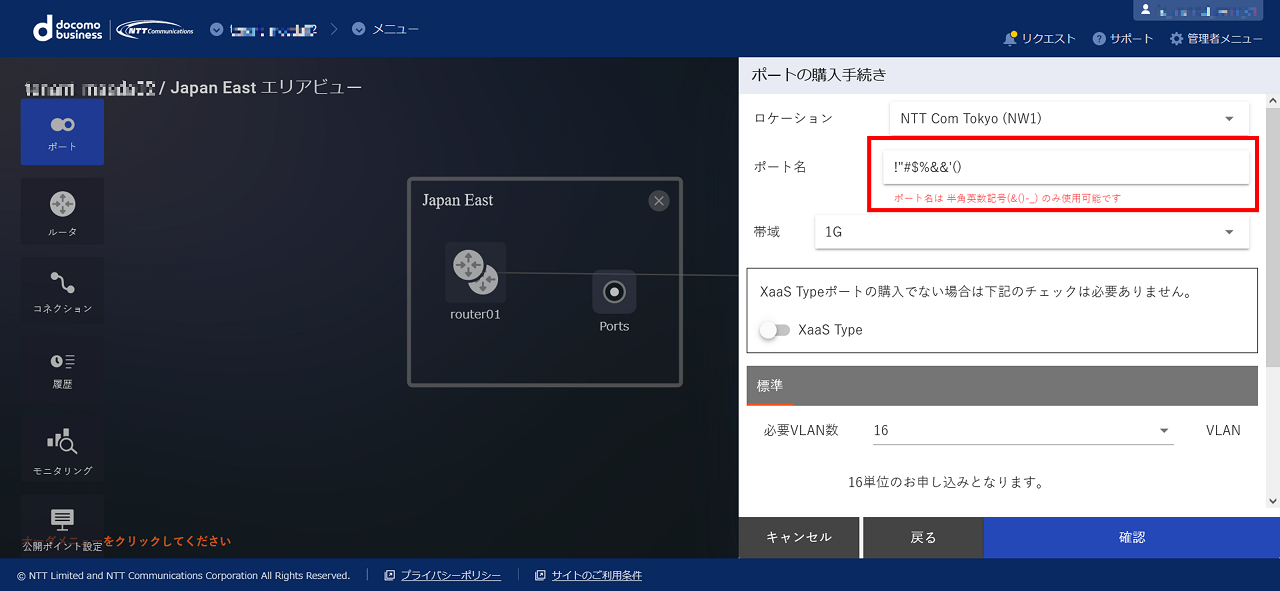Screen dimensions: 1280x591
Task: Click the NTT Communications logo
Action: point(155,29)
